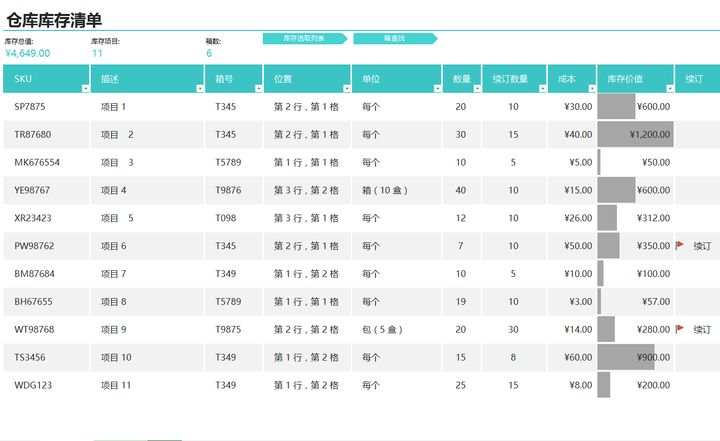
Task: Click the 续订 column header
Action: coord(697,79)
